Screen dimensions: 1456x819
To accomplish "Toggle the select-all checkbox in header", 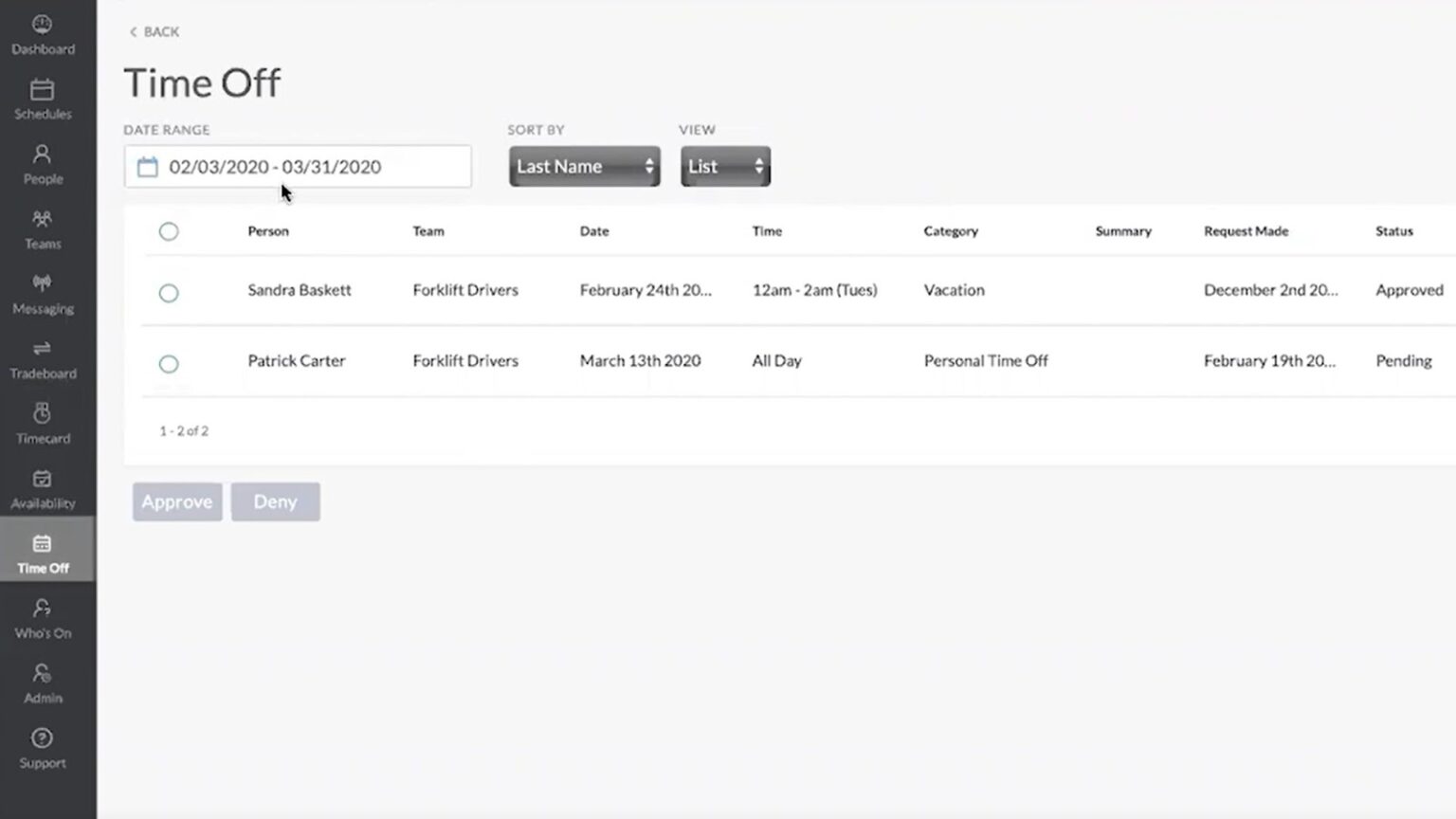I will (x=169, y=231).
